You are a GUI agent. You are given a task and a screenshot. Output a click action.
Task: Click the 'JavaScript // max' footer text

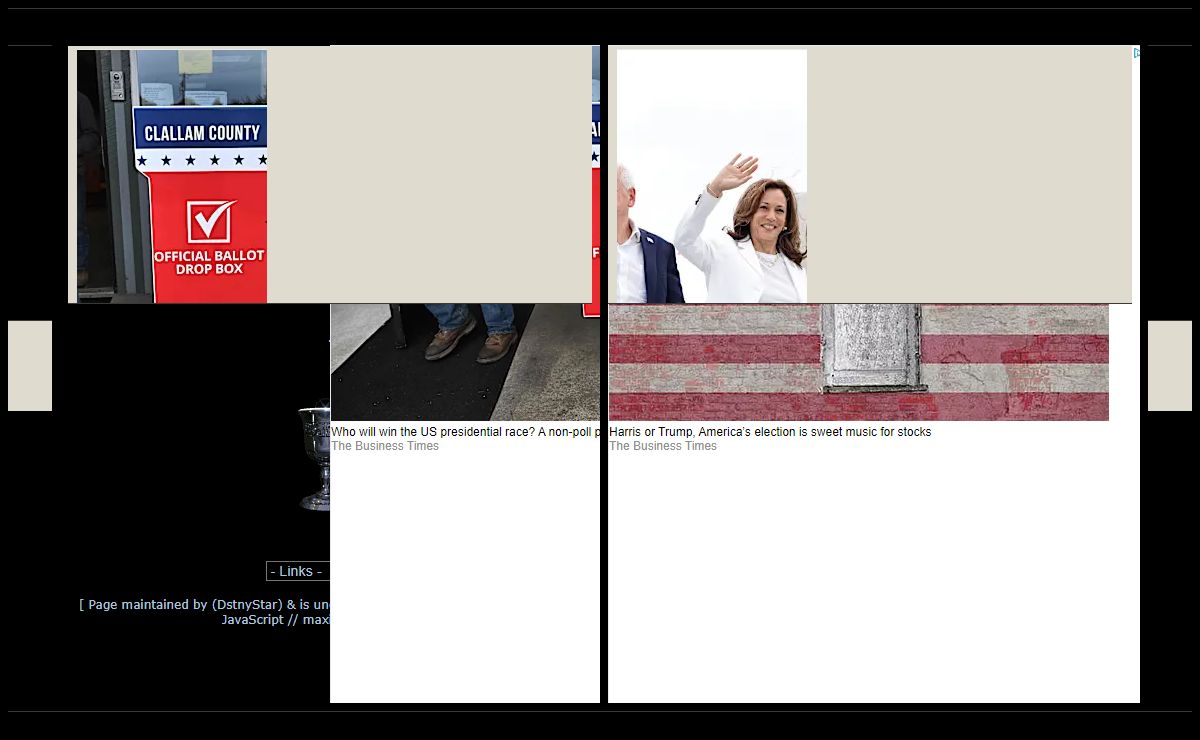[x=275, y=619]
